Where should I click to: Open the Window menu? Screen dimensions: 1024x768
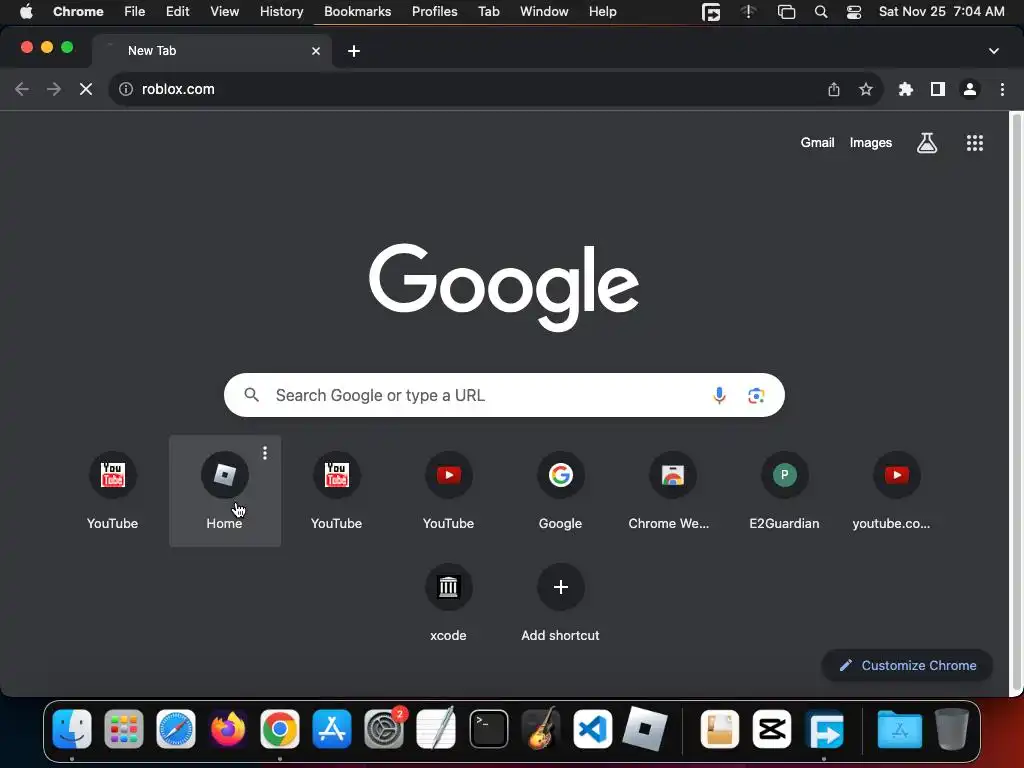(544, 11)
